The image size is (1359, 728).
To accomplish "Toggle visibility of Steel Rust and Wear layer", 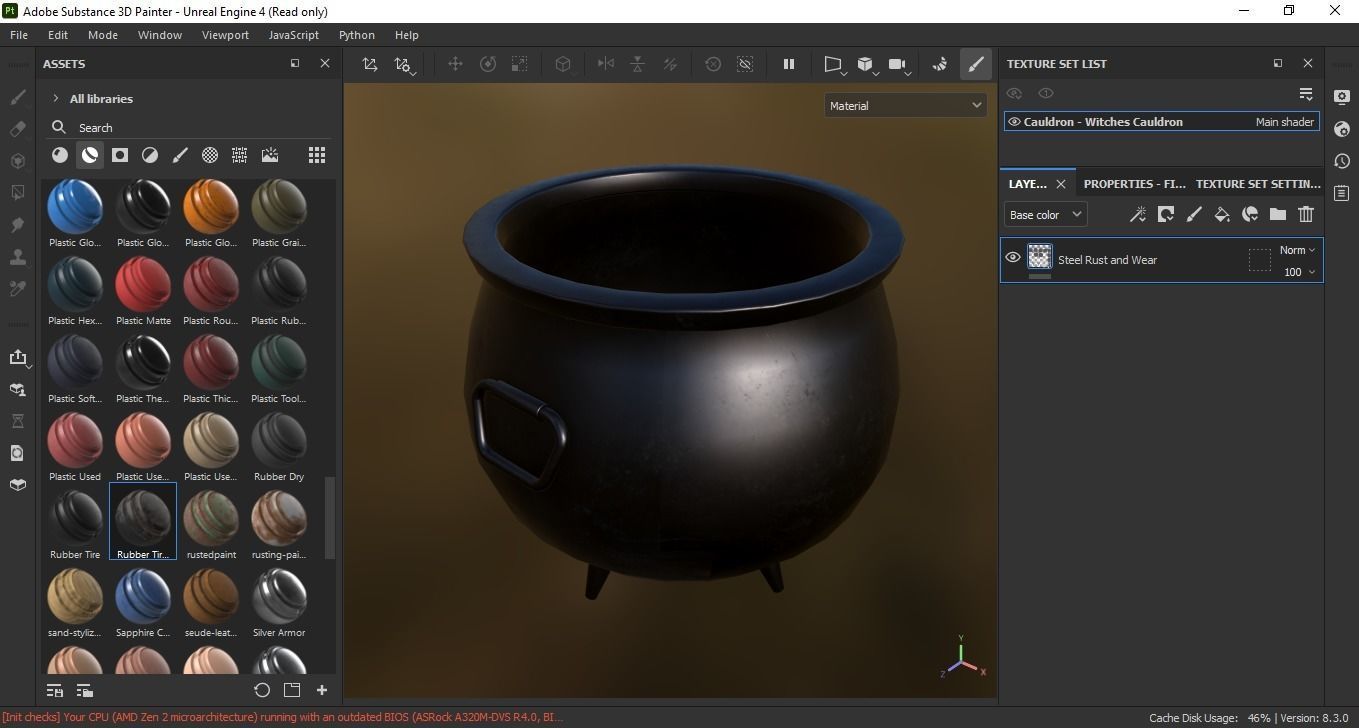I will pos(1013,258).
